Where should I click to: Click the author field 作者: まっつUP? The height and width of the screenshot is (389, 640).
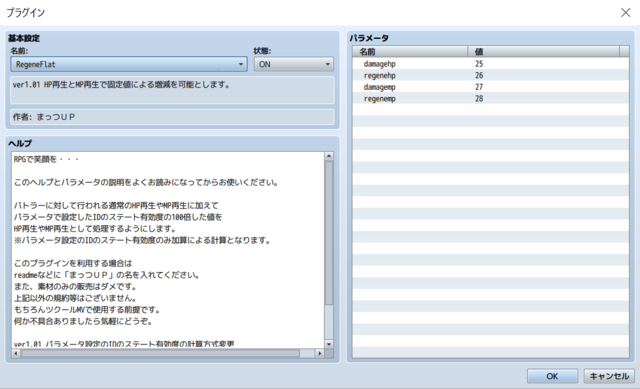click(172, 117)
